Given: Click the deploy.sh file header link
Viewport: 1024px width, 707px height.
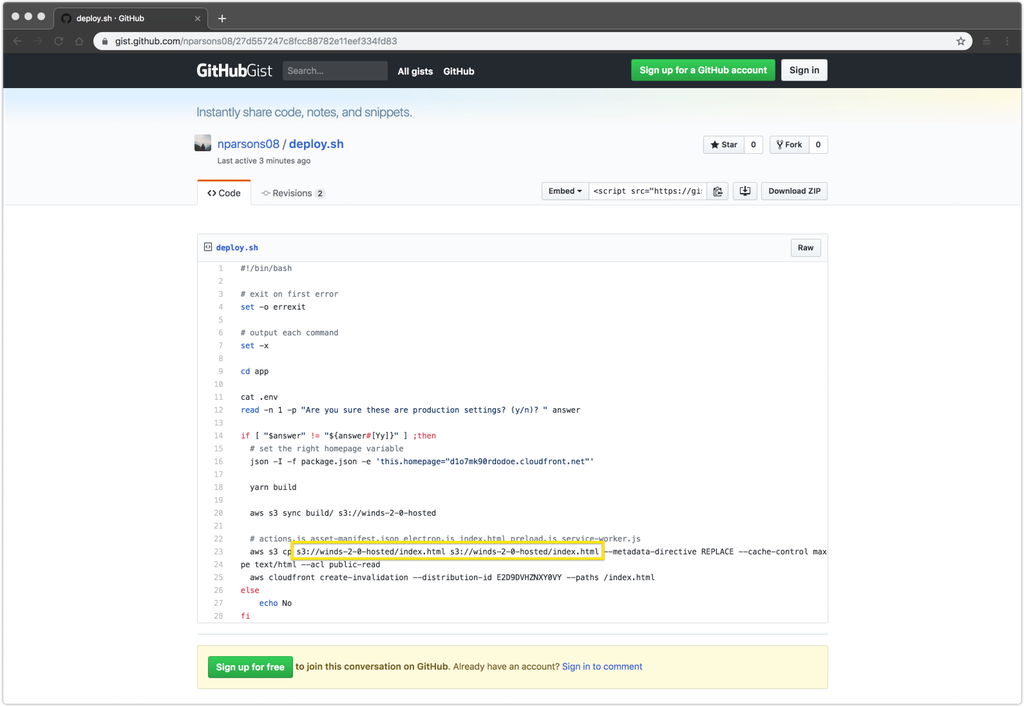Looking at the screenshot, I should coord(237,248).
